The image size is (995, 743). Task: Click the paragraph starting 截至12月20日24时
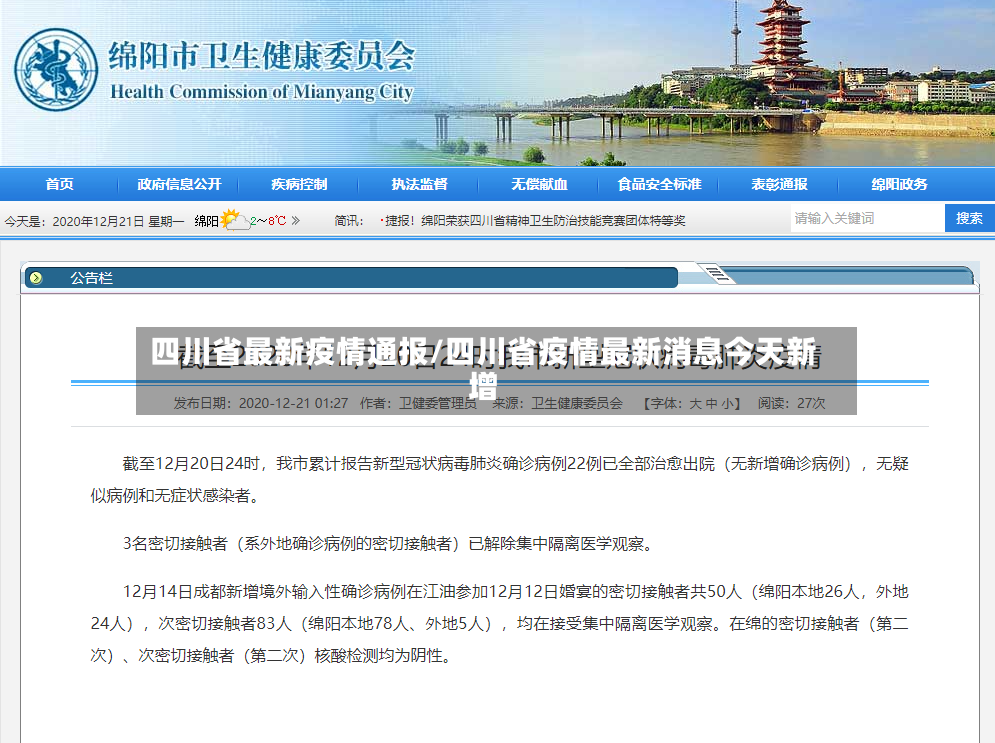[499, 480]
